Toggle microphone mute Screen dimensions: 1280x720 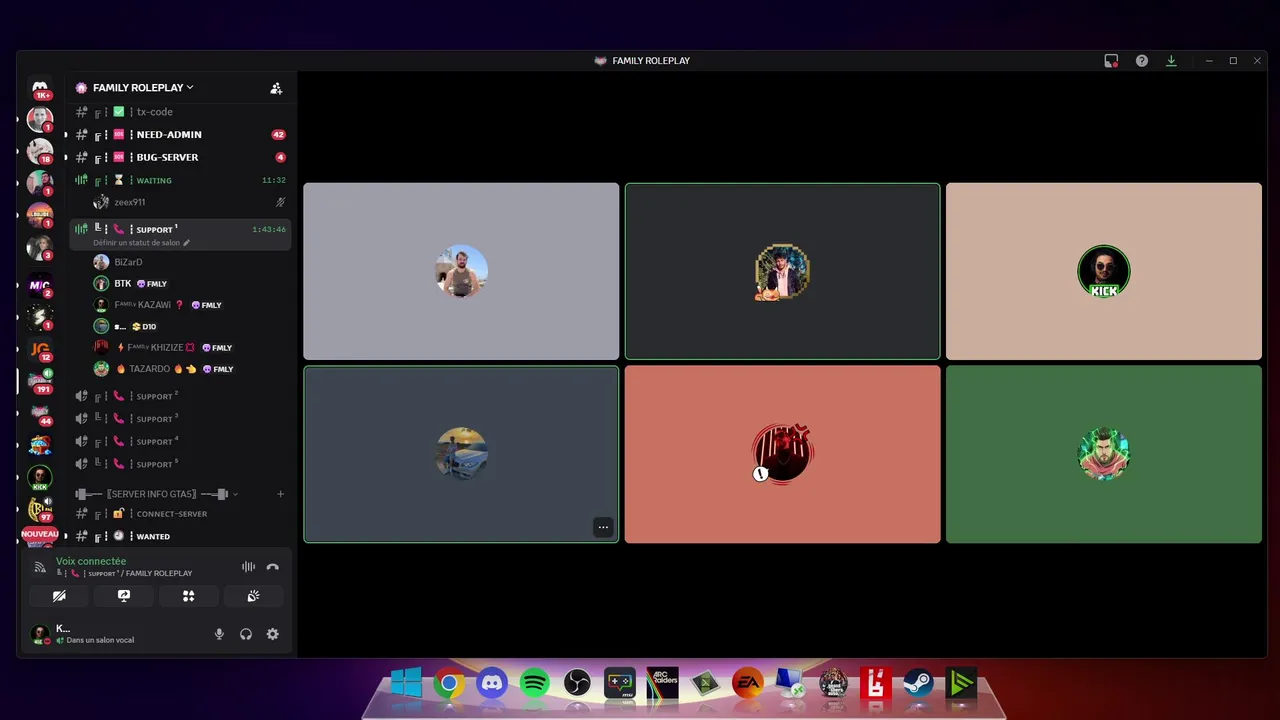tap(219, 634)
